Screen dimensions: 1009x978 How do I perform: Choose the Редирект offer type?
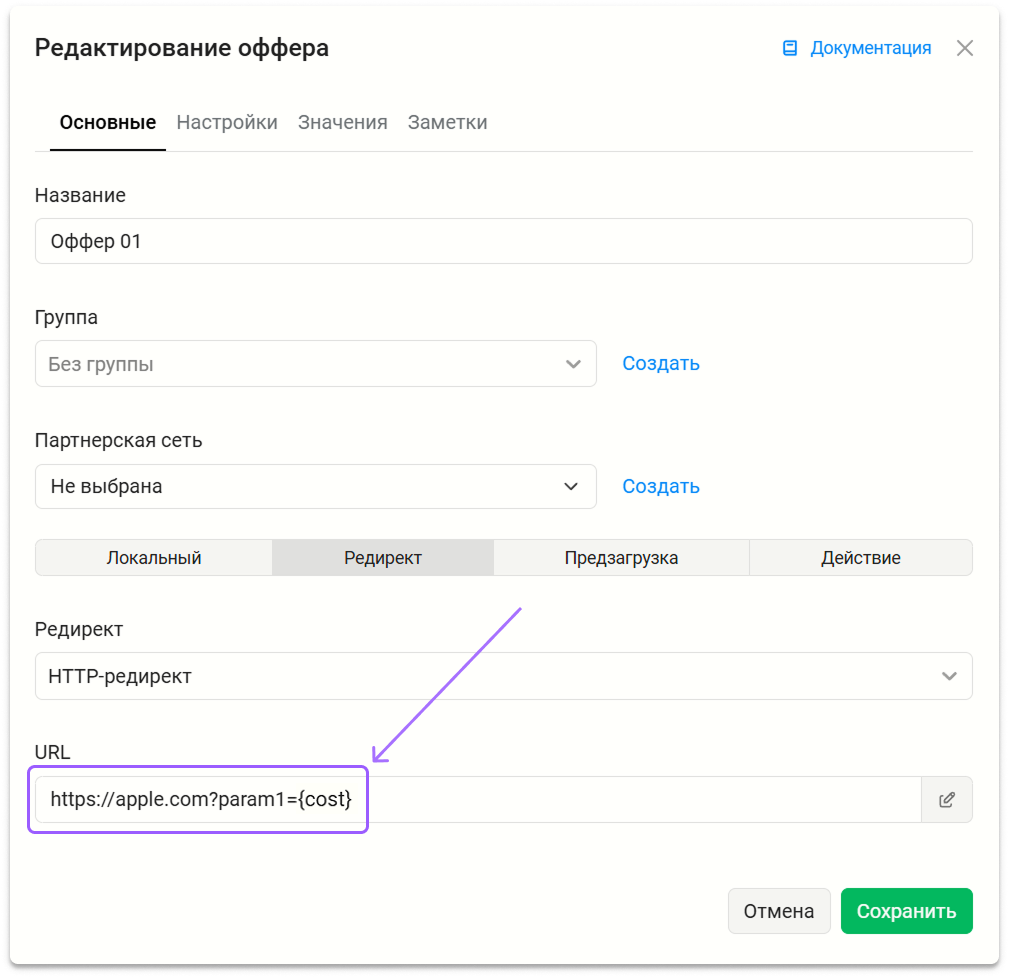383,558
